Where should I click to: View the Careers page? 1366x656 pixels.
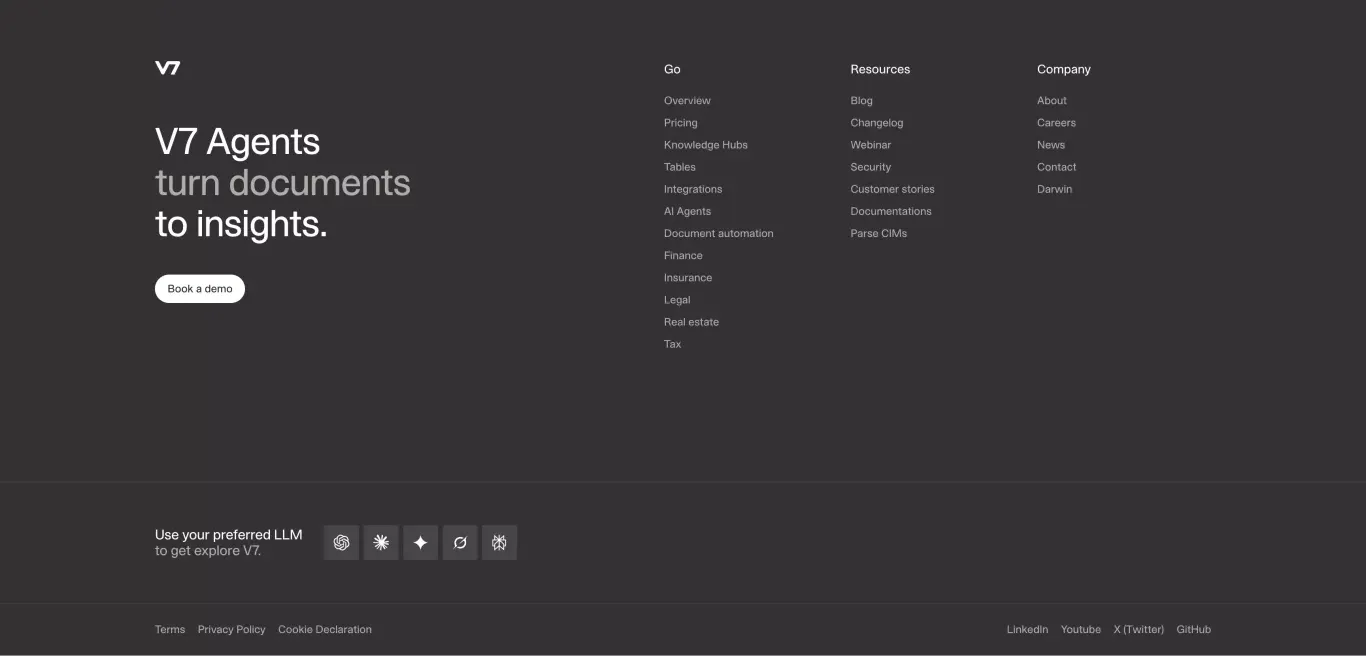click(1056, 123)
